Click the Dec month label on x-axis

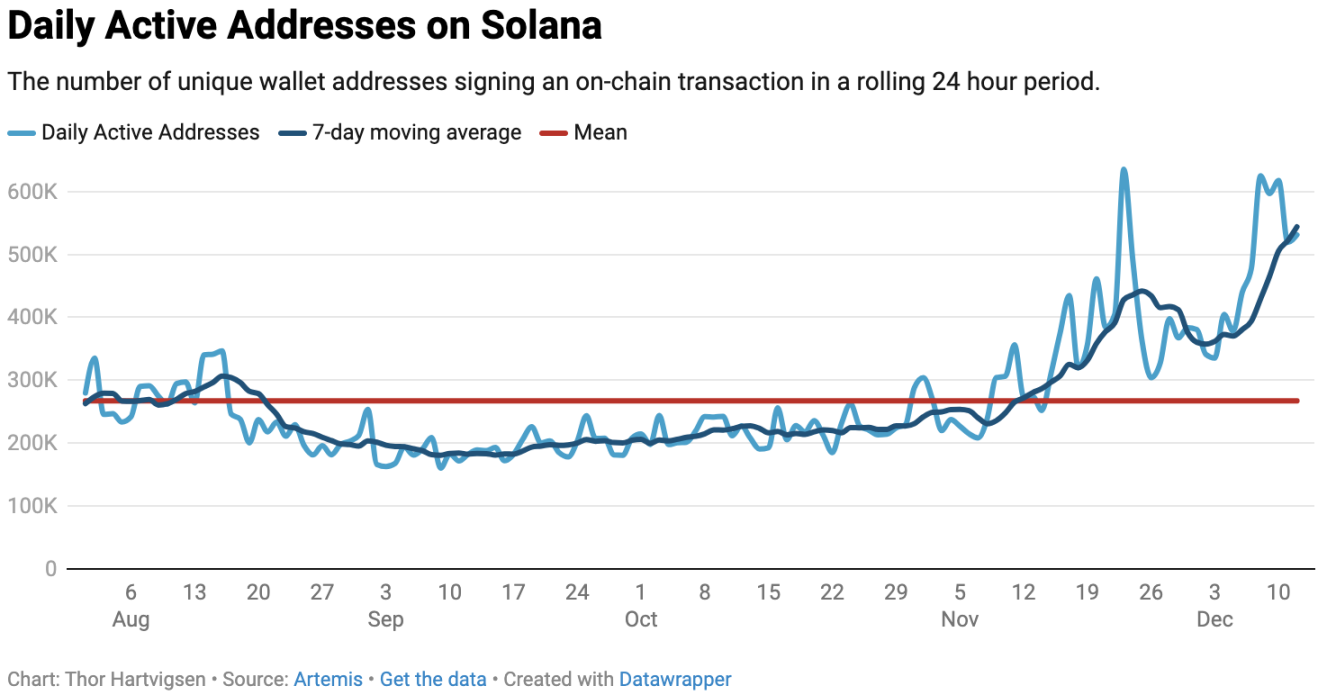pos(1215,620)
